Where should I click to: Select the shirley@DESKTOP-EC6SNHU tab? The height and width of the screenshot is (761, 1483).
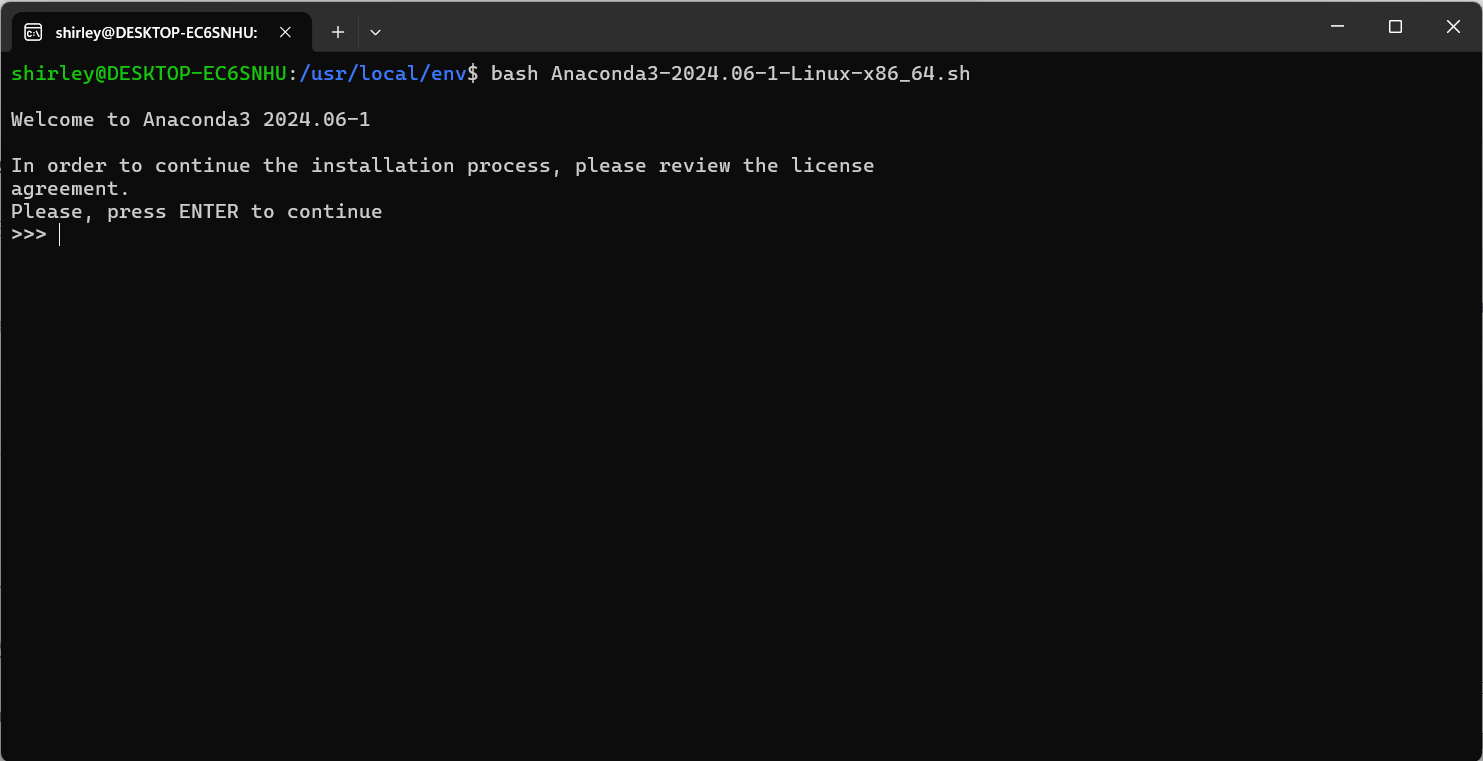click(155, 31)
